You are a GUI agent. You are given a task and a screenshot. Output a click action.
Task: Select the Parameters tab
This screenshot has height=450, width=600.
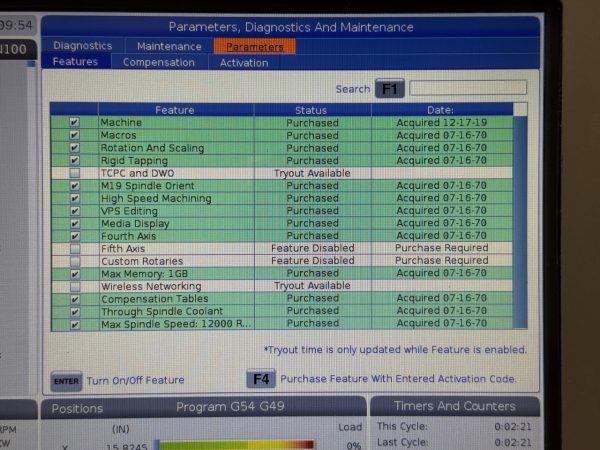pos(254,47)
